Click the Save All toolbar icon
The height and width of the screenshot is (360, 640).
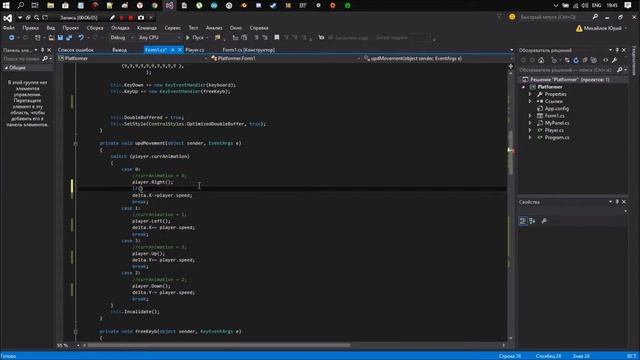point(69,38)
